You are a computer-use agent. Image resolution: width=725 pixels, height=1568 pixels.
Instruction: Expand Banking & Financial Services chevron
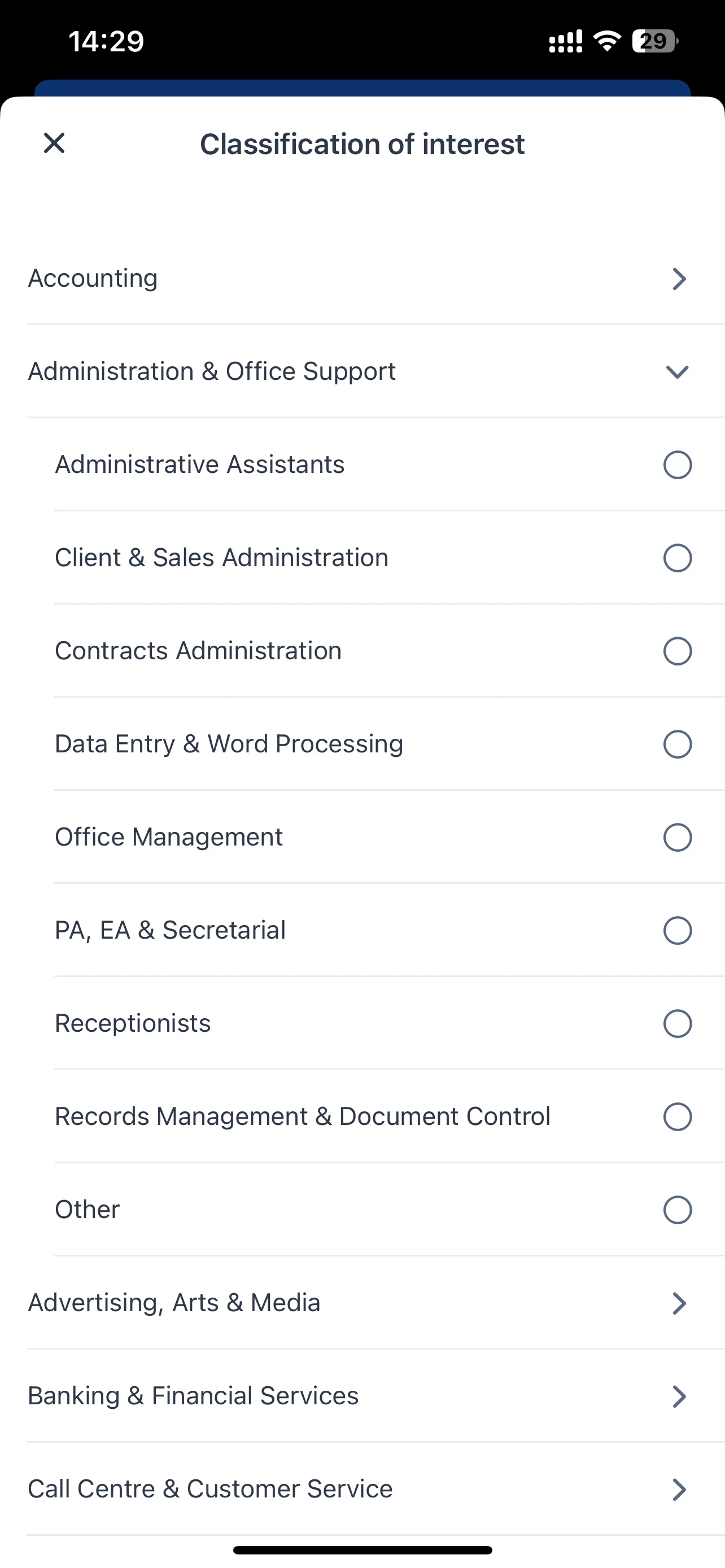click(679, 1396)
